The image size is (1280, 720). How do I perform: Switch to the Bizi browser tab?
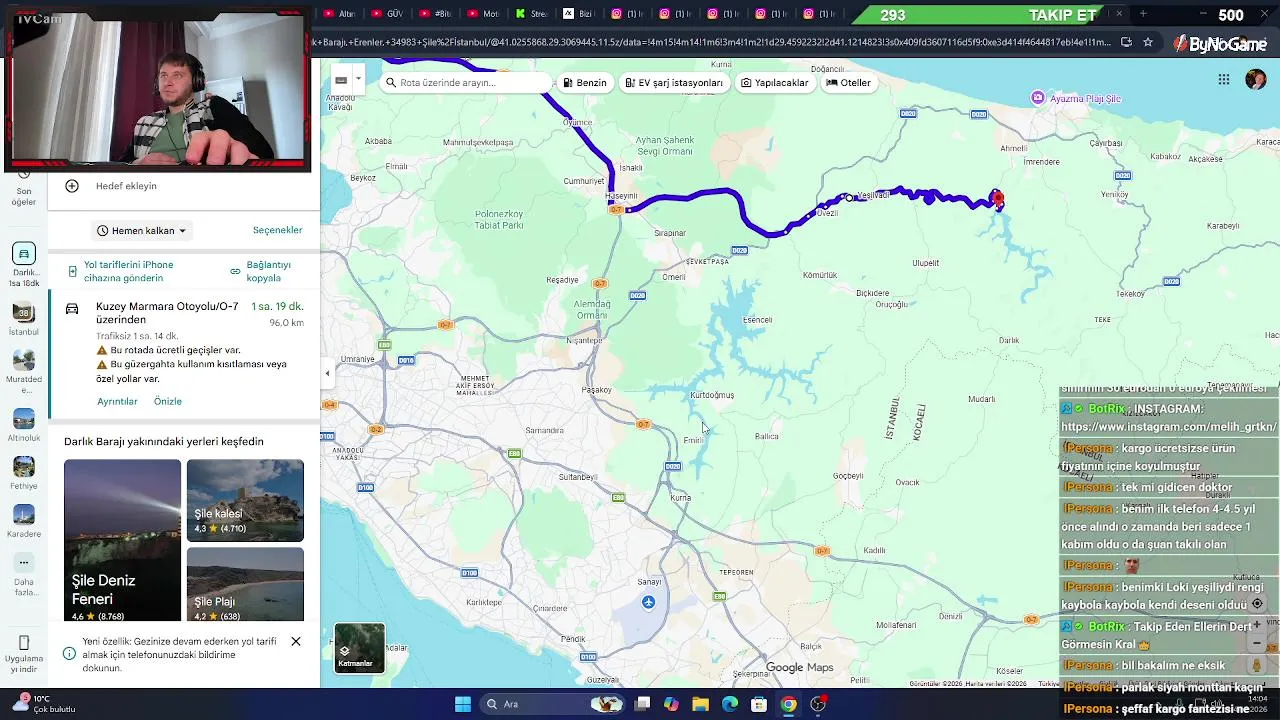coord(578,14)
